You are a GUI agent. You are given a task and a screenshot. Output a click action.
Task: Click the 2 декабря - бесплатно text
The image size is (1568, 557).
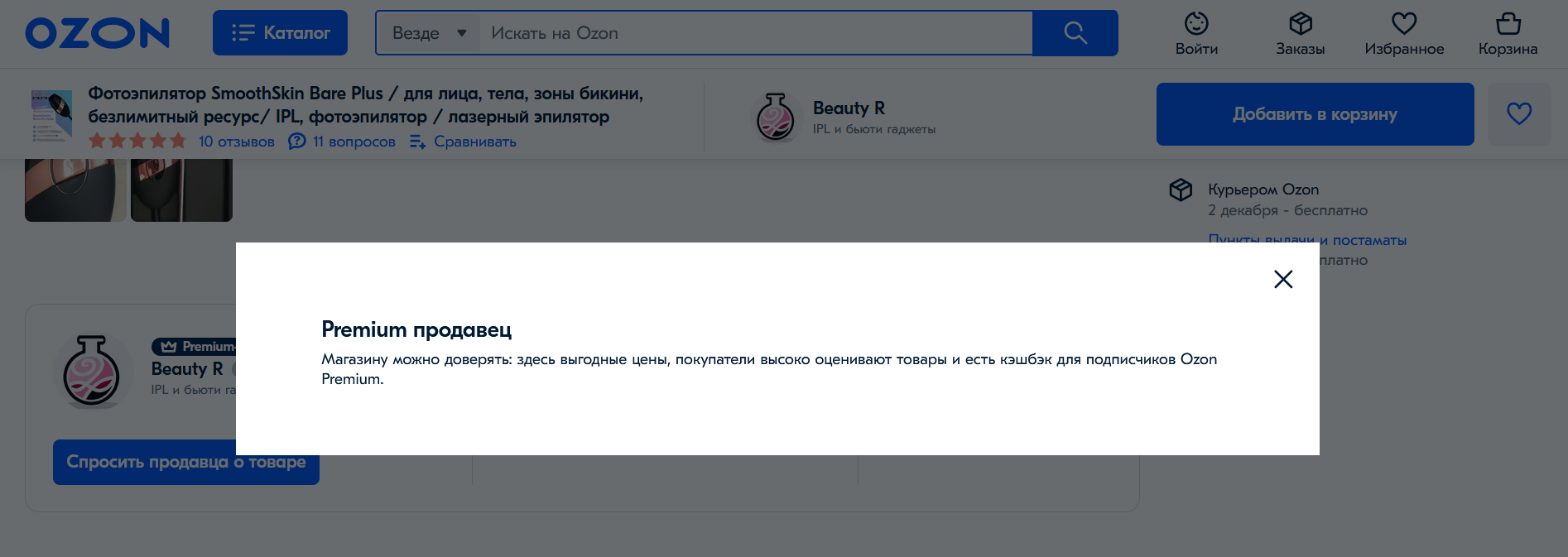click(x=1287, y=210)
